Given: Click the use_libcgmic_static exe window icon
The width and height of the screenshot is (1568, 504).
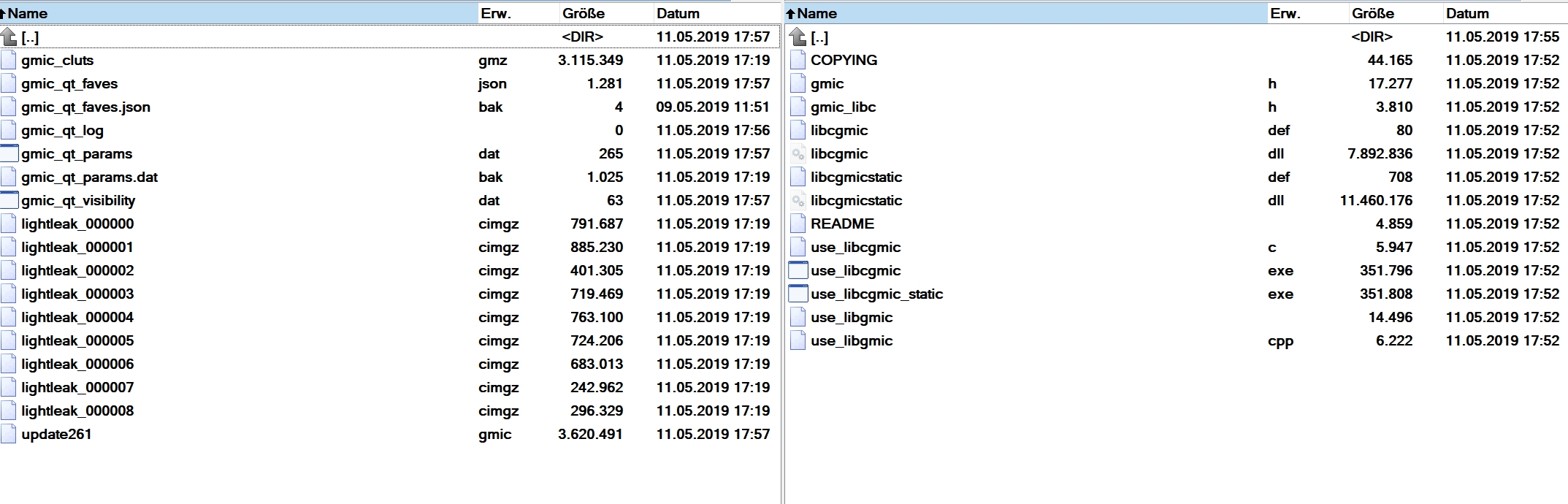Looking at the screenshot, I should pos(798,294).
